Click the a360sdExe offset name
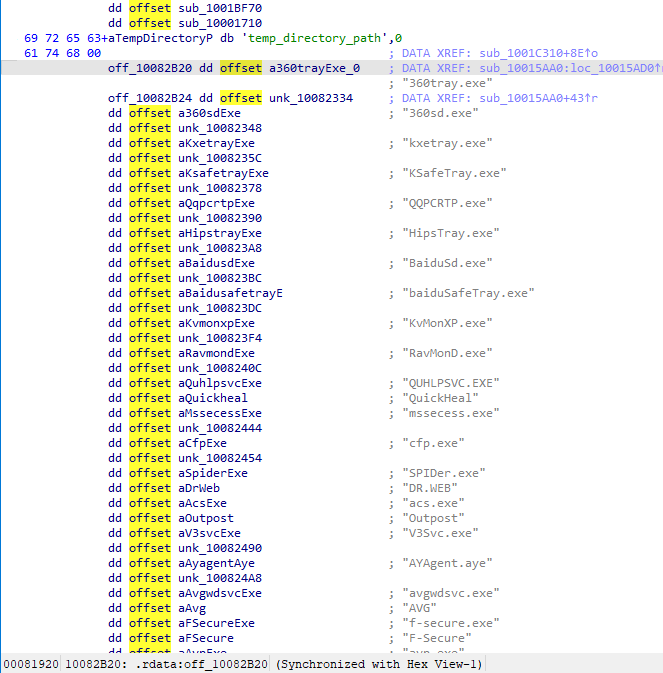This screenshot has height=673, width=663. pyautogui.click(x=209, y=113)
